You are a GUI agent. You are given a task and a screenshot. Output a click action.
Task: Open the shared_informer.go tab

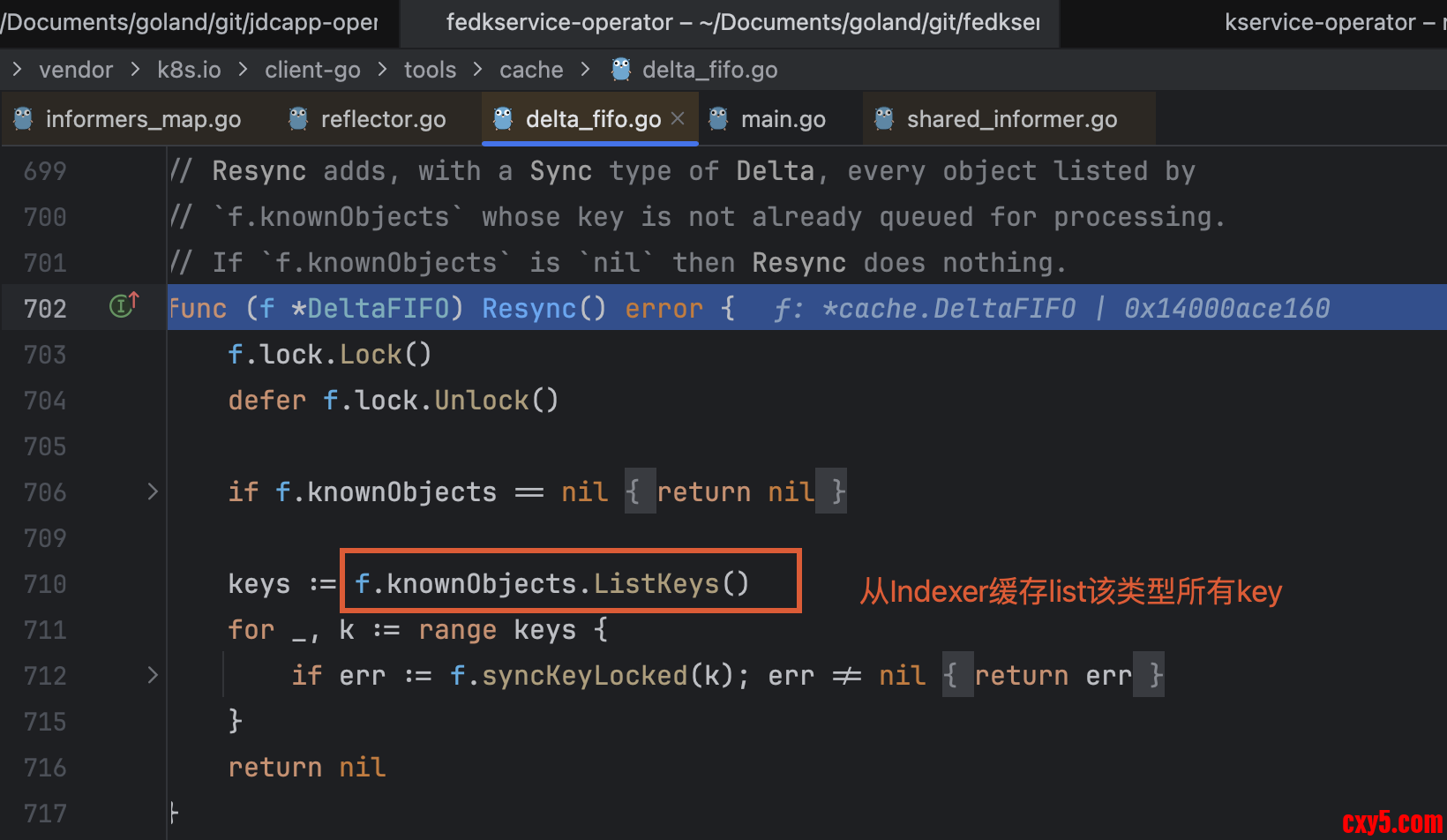point(1011,119)
